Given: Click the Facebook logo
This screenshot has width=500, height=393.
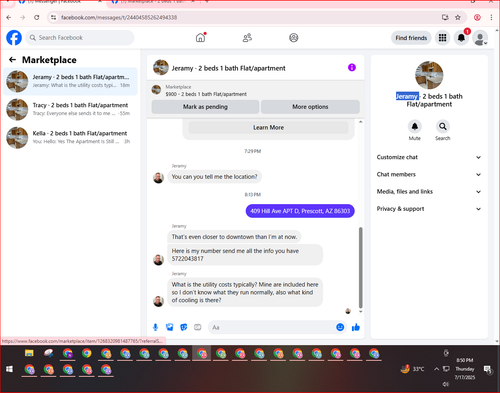Looking at the screenshot, I should [14, 38].
